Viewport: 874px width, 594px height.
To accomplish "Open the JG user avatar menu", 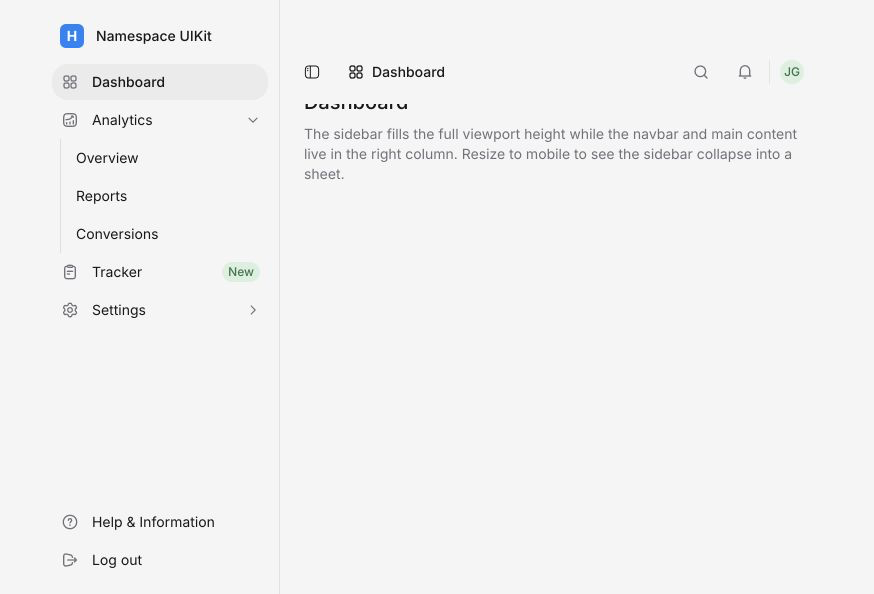I will [x=792, y=72].
